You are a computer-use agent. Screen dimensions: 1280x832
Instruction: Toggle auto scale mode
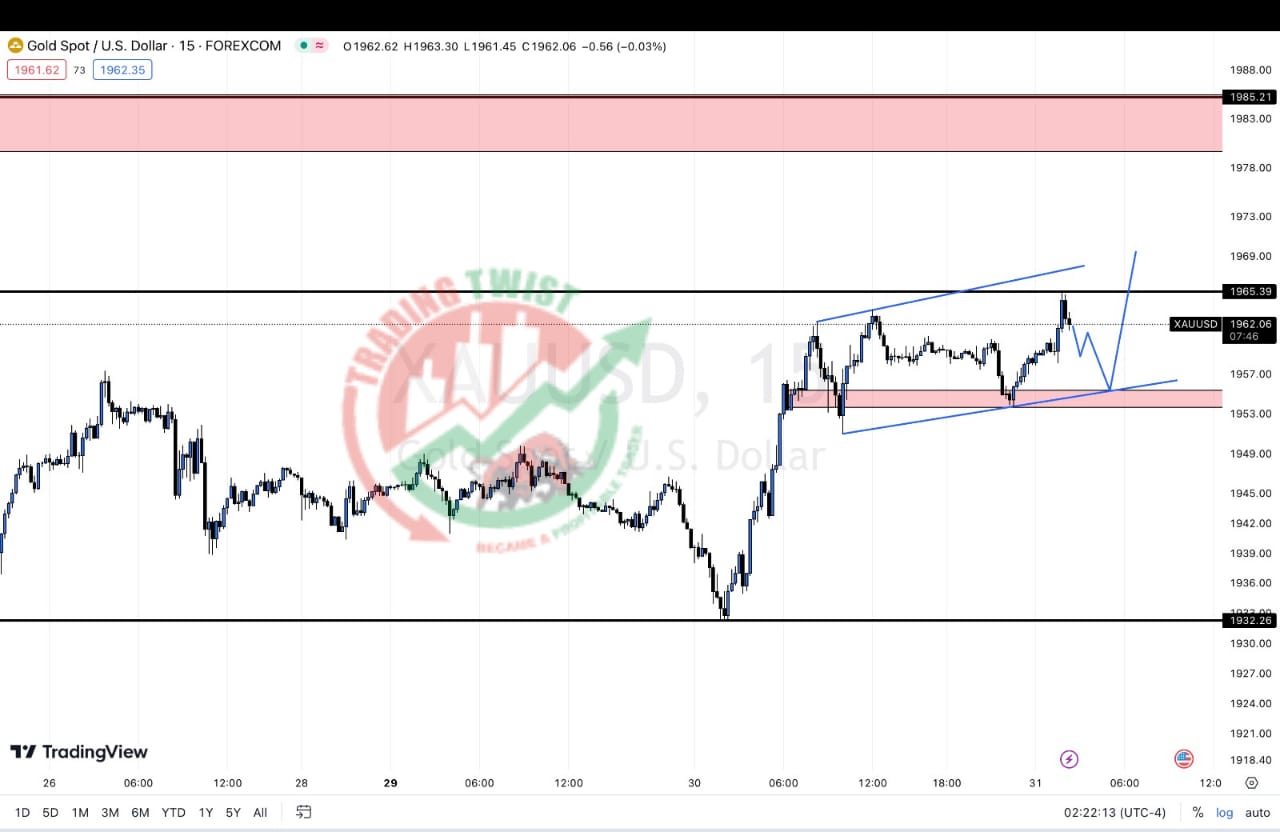coord(1257,813)
